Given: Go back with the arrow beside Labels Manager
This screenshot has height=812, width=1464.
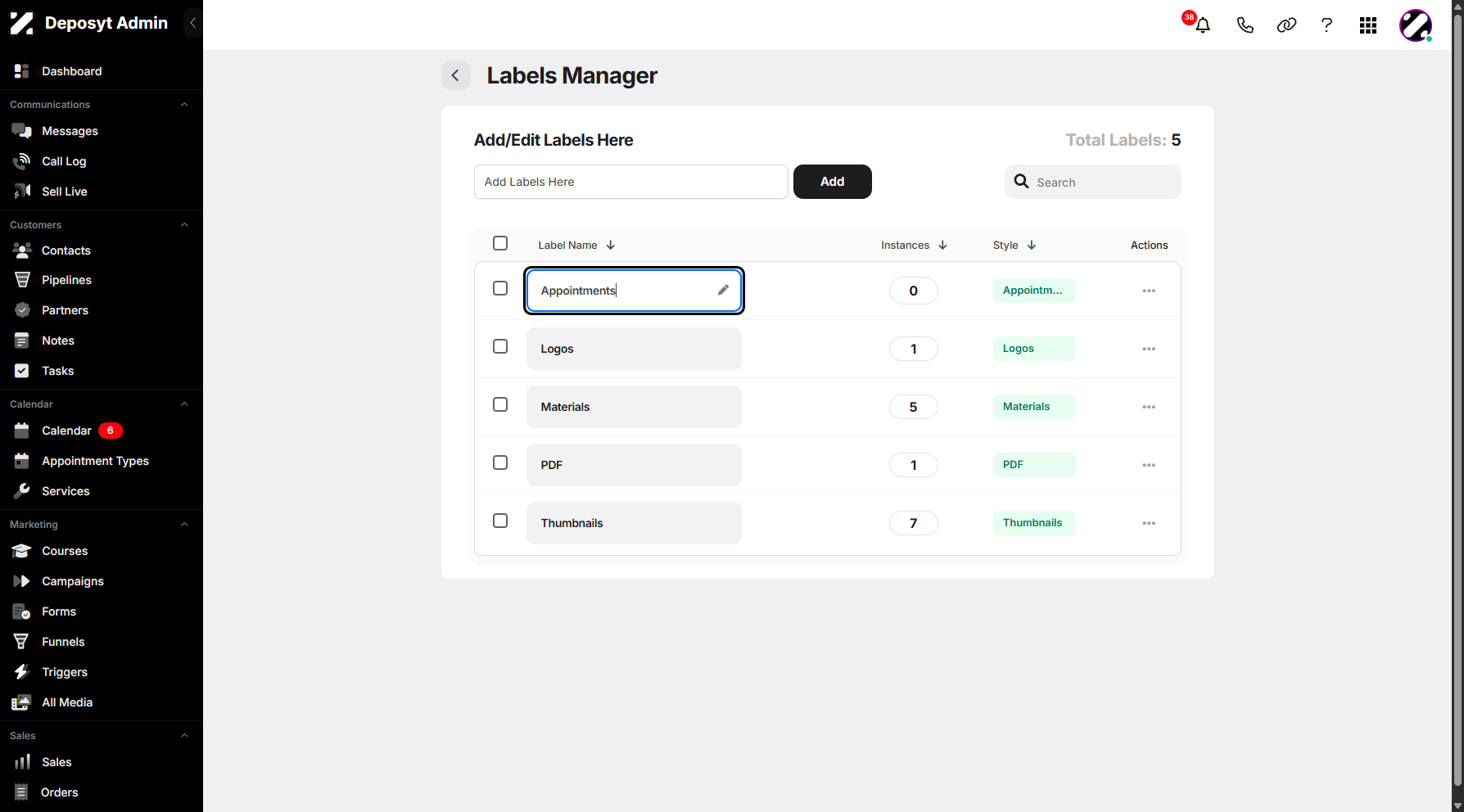Looking at the screenshot, I should pyautogui.click(x=455, y=75).
